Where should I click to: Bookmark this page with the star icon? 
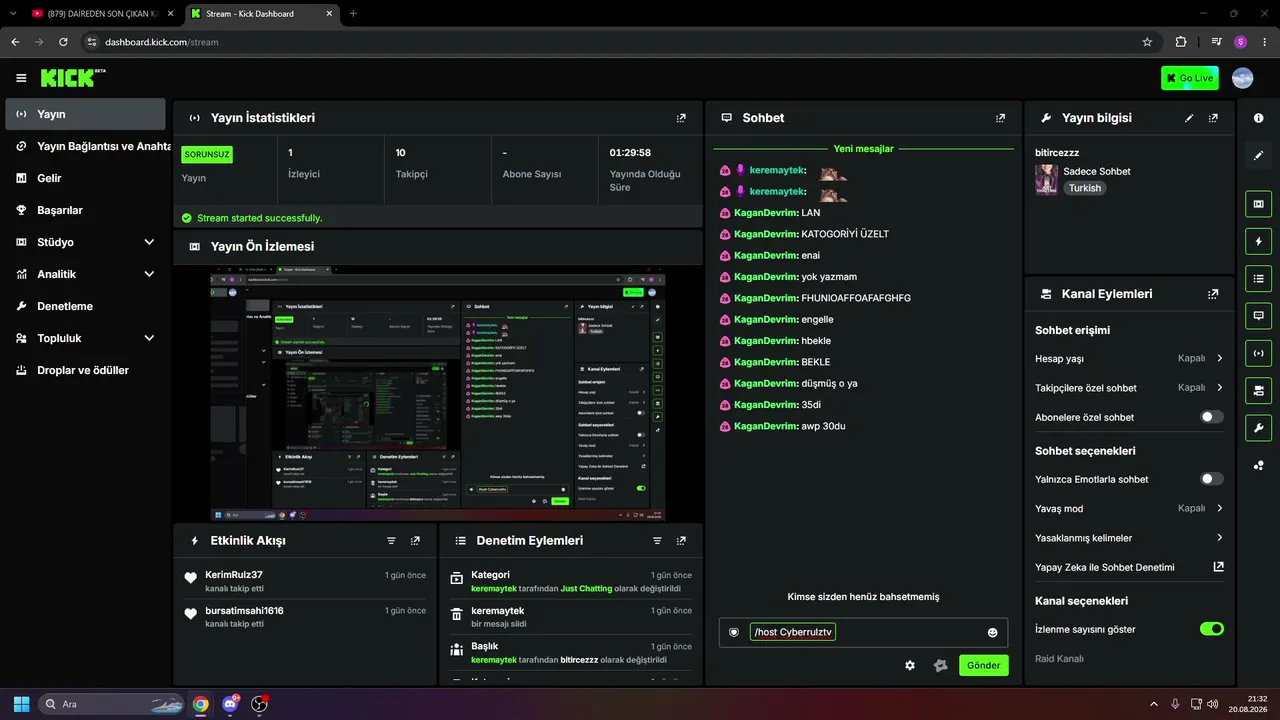pos(1147,42)
